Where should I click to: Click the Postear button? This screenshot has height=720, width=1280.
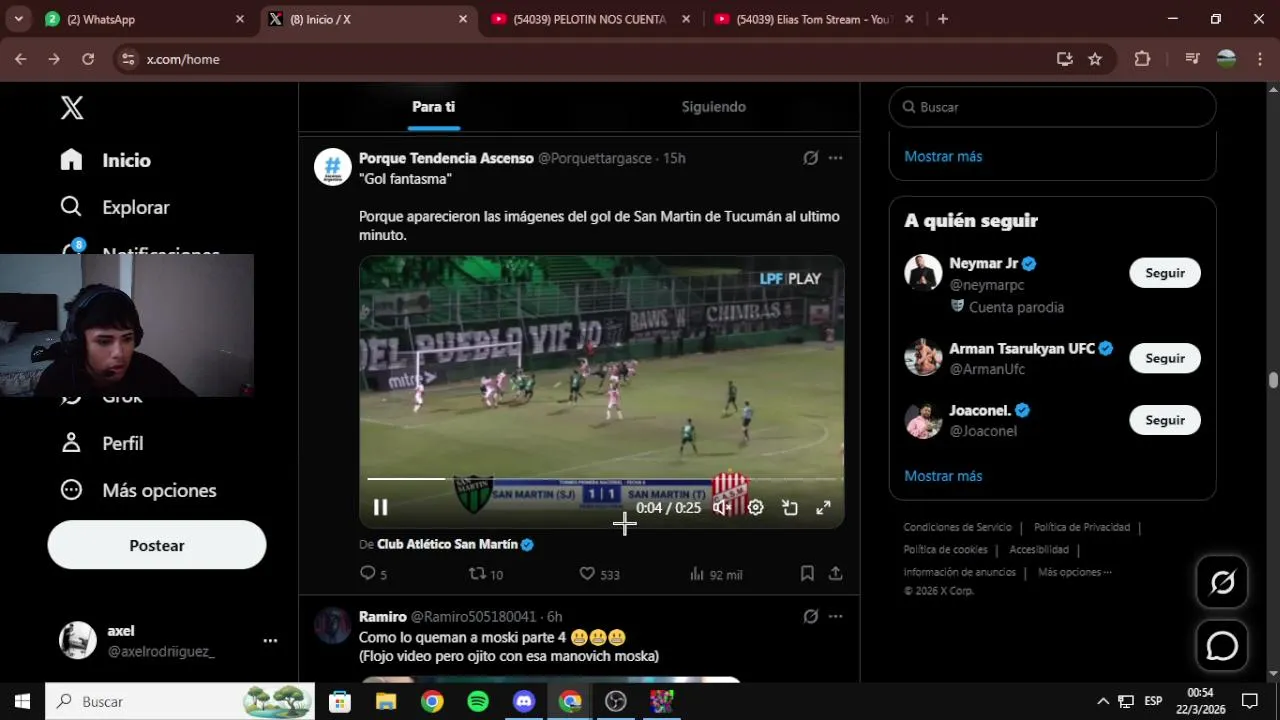pyautogui.click(x=157, y=545)
